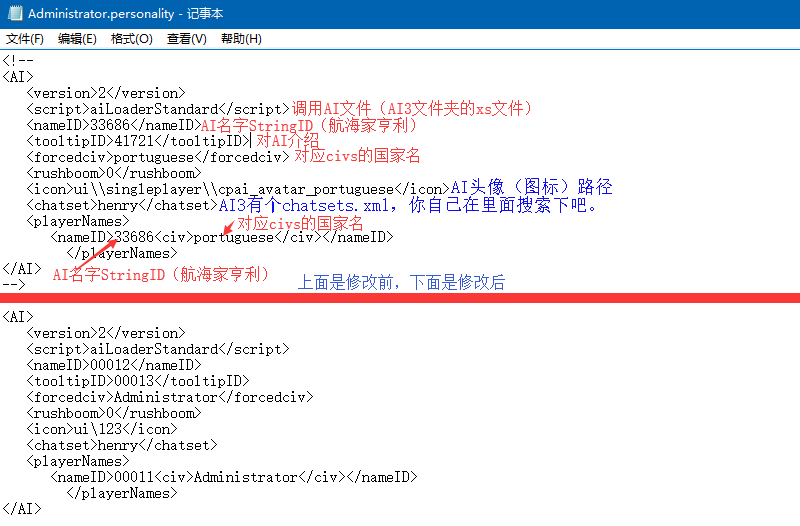Click the red annotation 对AI介绍
Viewport: 800px width, 526px height.
pos(288,141)
